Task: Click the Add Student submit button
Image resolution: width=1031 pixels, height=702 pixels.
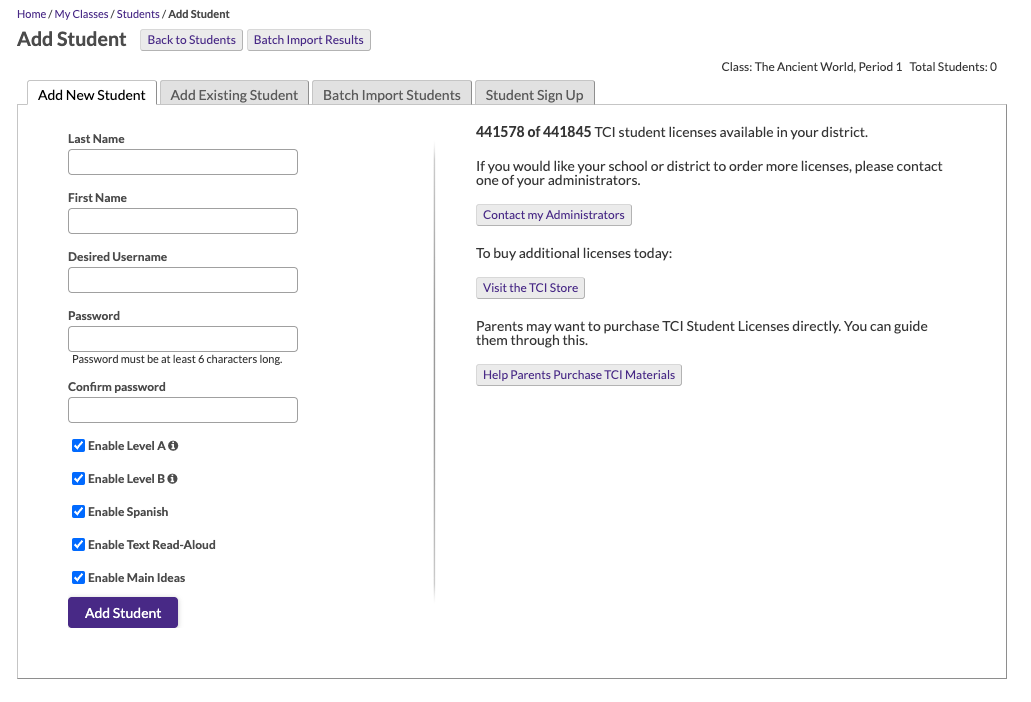Action: click(122, 612)
